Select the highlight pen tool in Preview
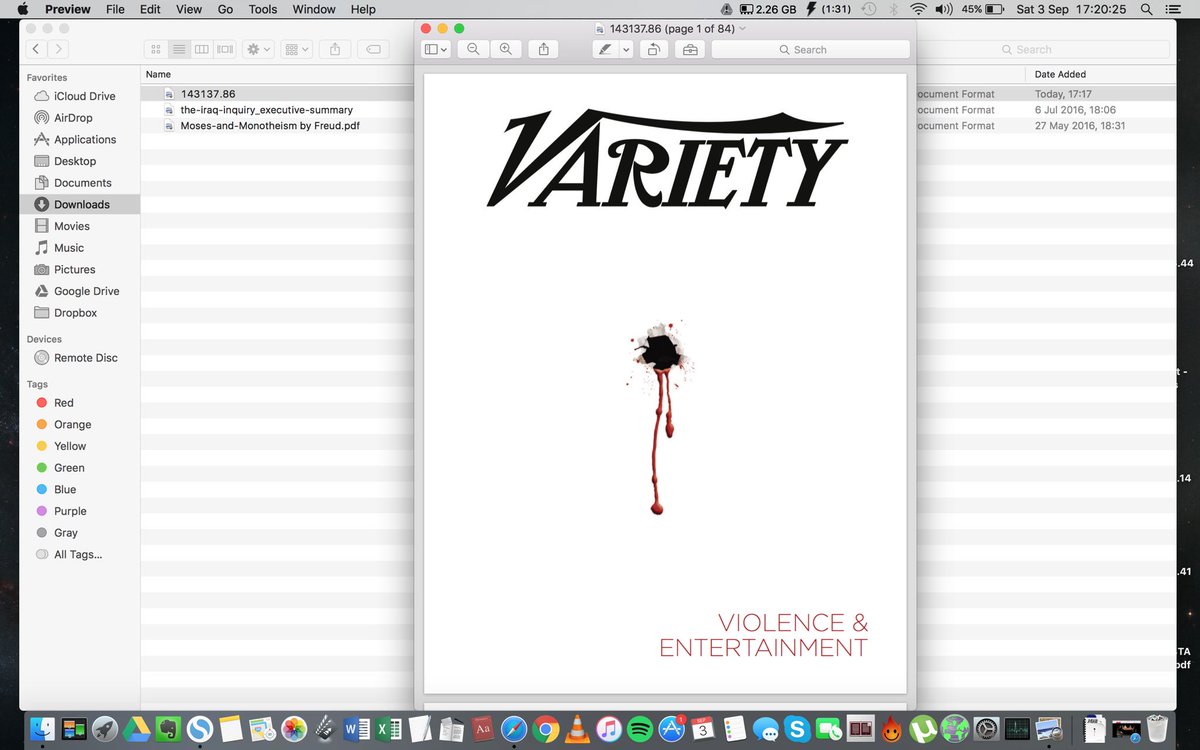The image size is (1200, 750). click(x=604, y=49)
